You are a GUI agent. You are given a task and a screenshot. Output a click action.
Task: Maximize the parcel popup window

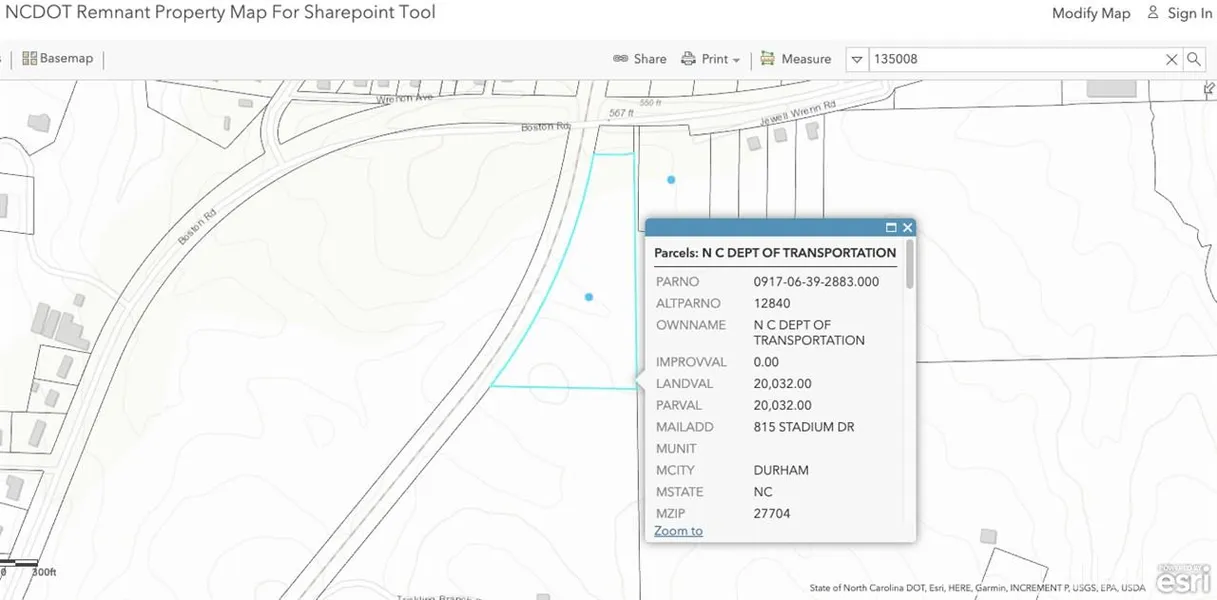(x=891, y=228)
